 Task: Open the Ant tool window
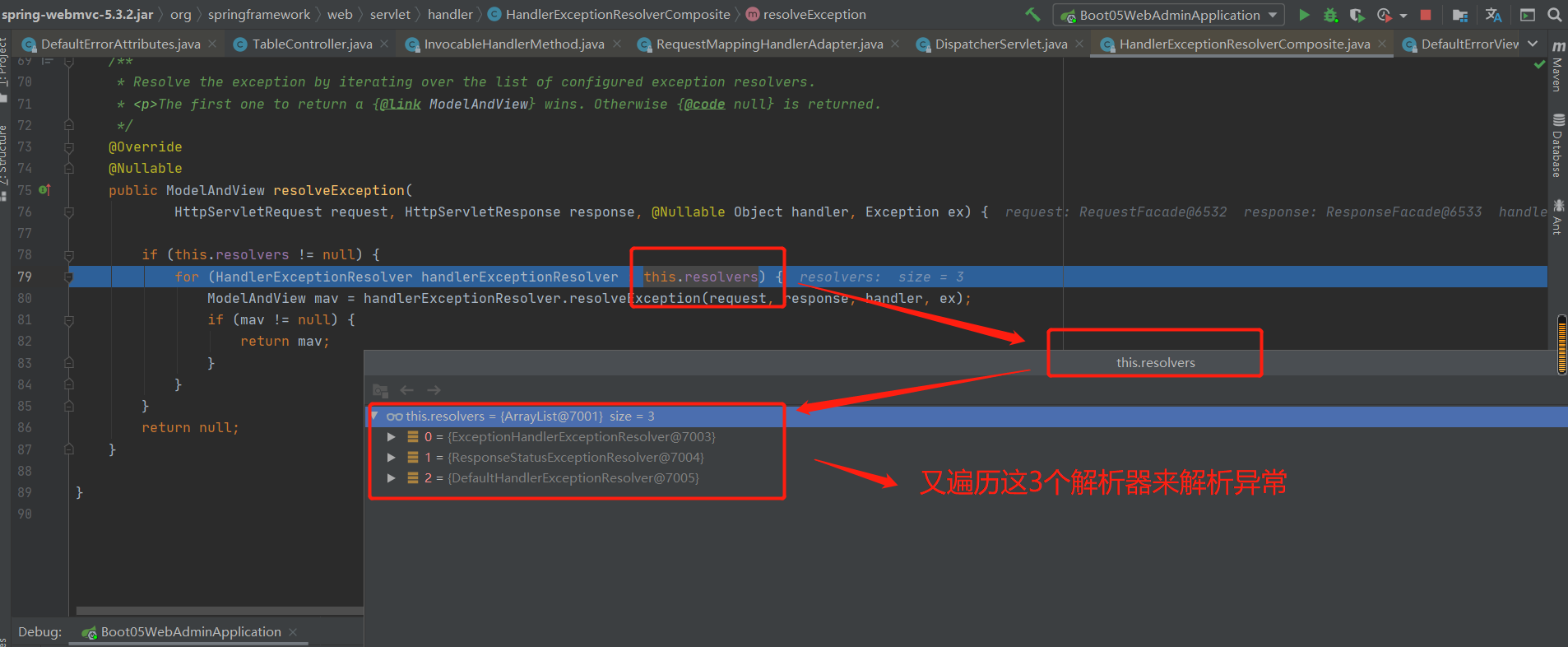[1557, 216]
